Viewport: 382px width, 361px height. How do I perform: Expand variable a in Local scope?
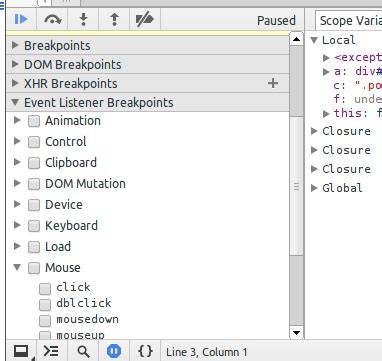(x=326, y=72)
